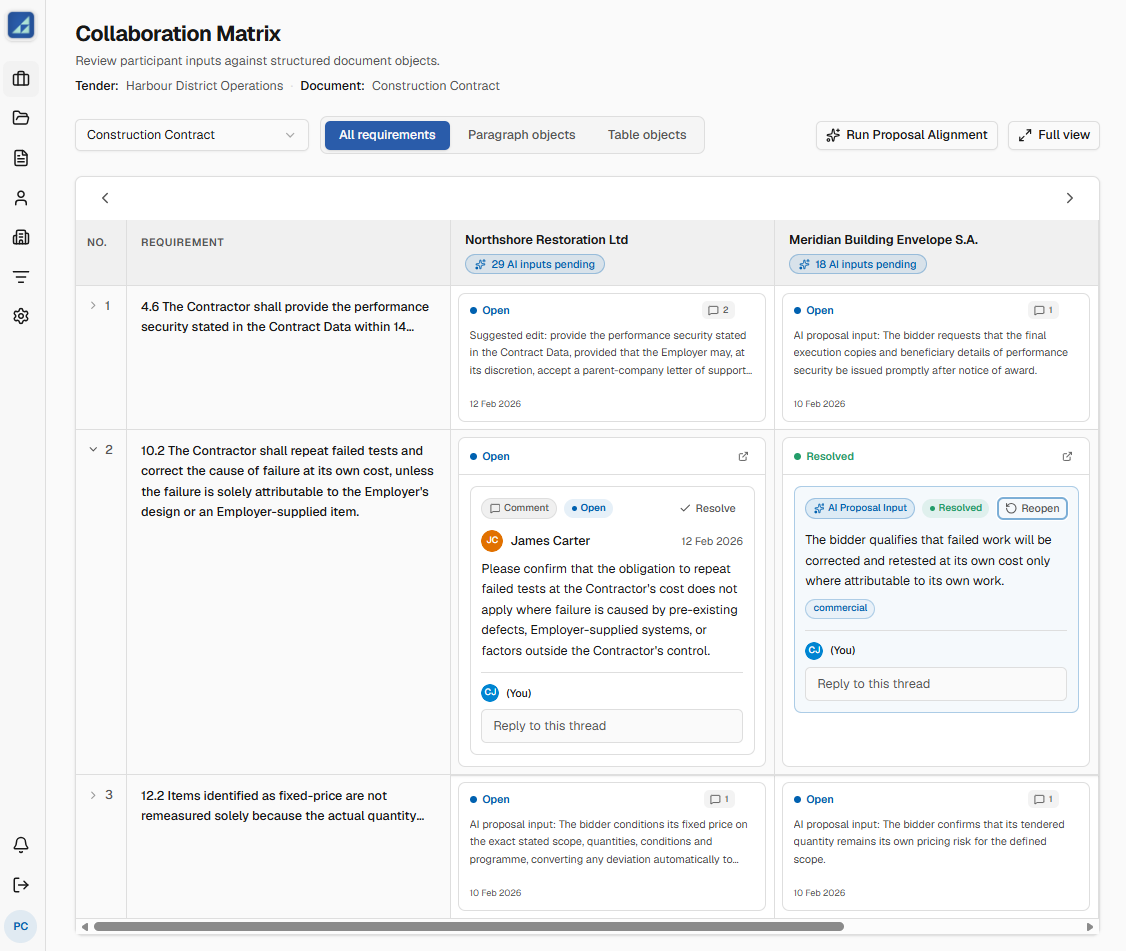Switch to Table objects tab
The image size is (1126, 951).
[646, 135]
